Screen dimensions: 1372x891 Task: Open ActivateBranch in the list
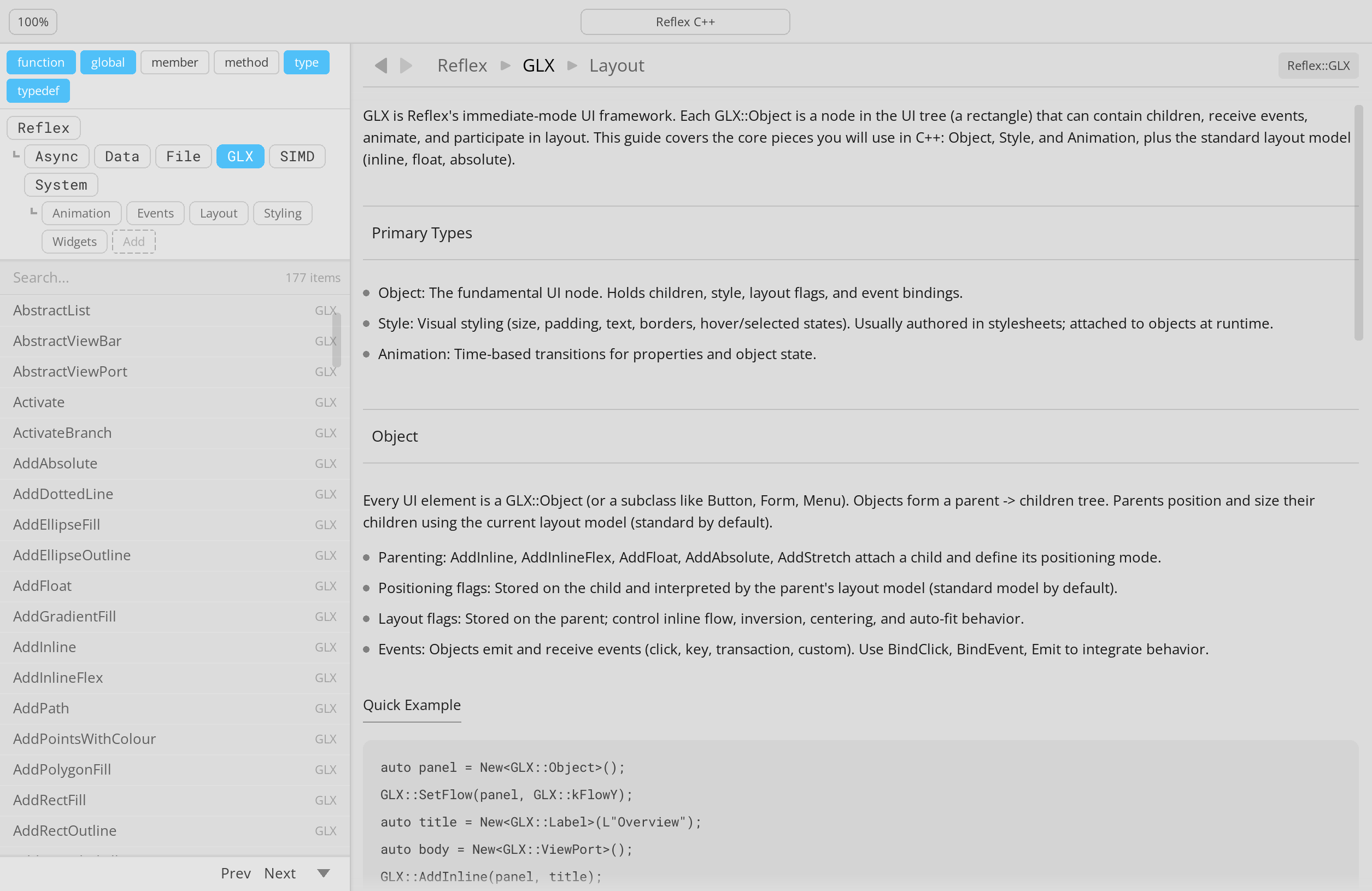175,432
